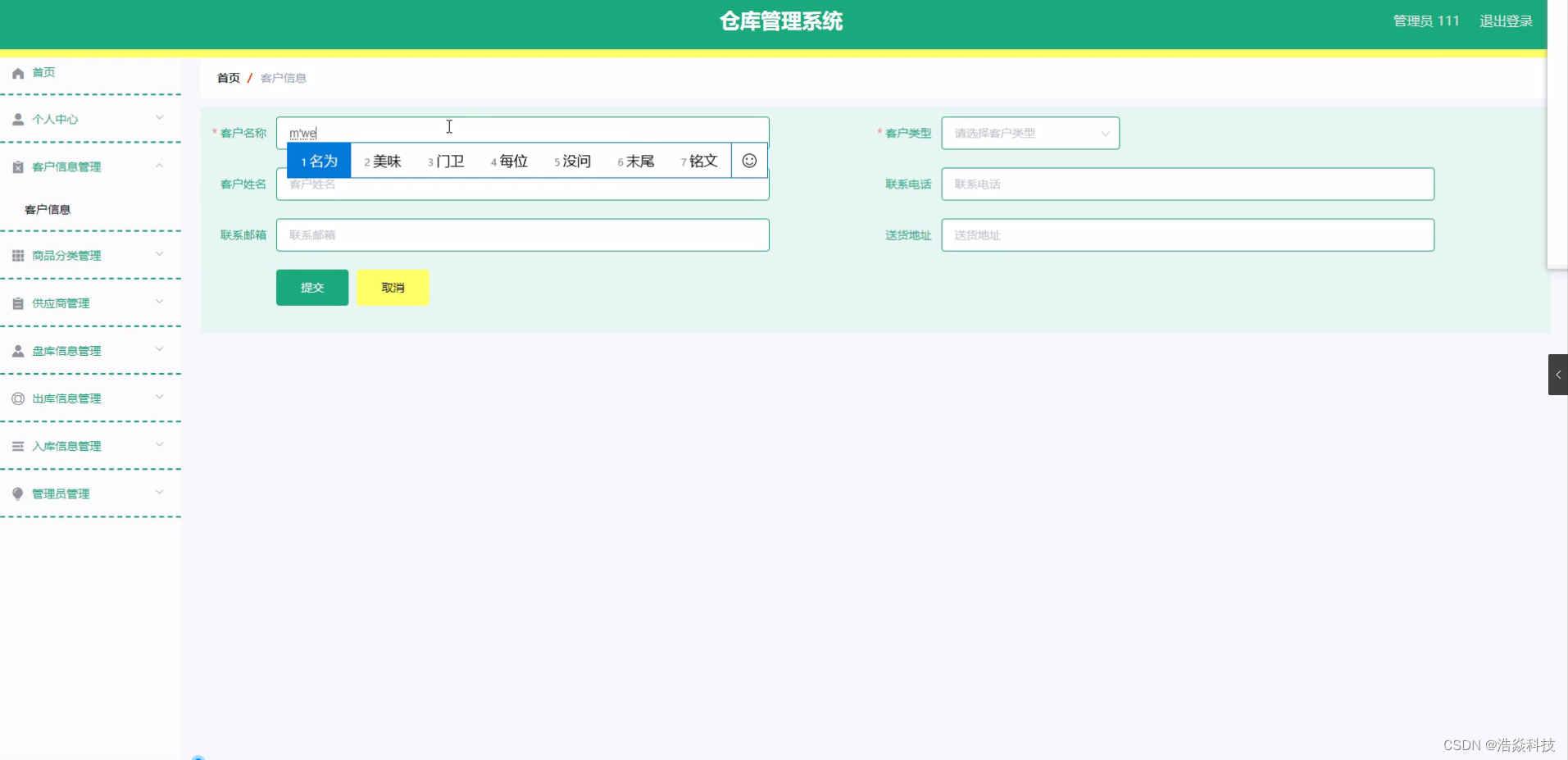Click the 供应商管理 document icon

point(17,303)
